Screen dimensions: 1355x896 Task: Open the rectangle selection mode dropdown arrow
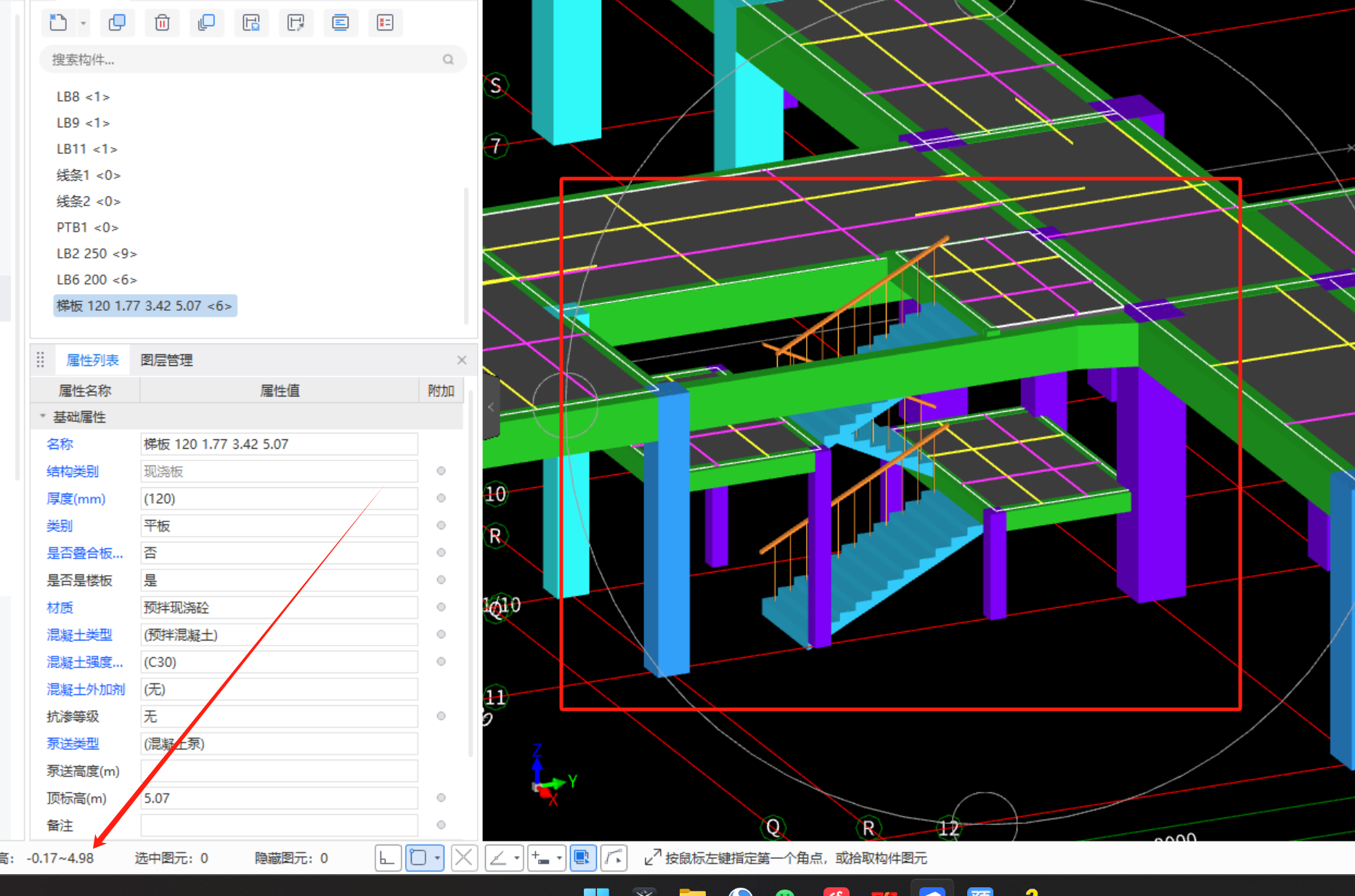pyautogui.click(x=437, y=858)
